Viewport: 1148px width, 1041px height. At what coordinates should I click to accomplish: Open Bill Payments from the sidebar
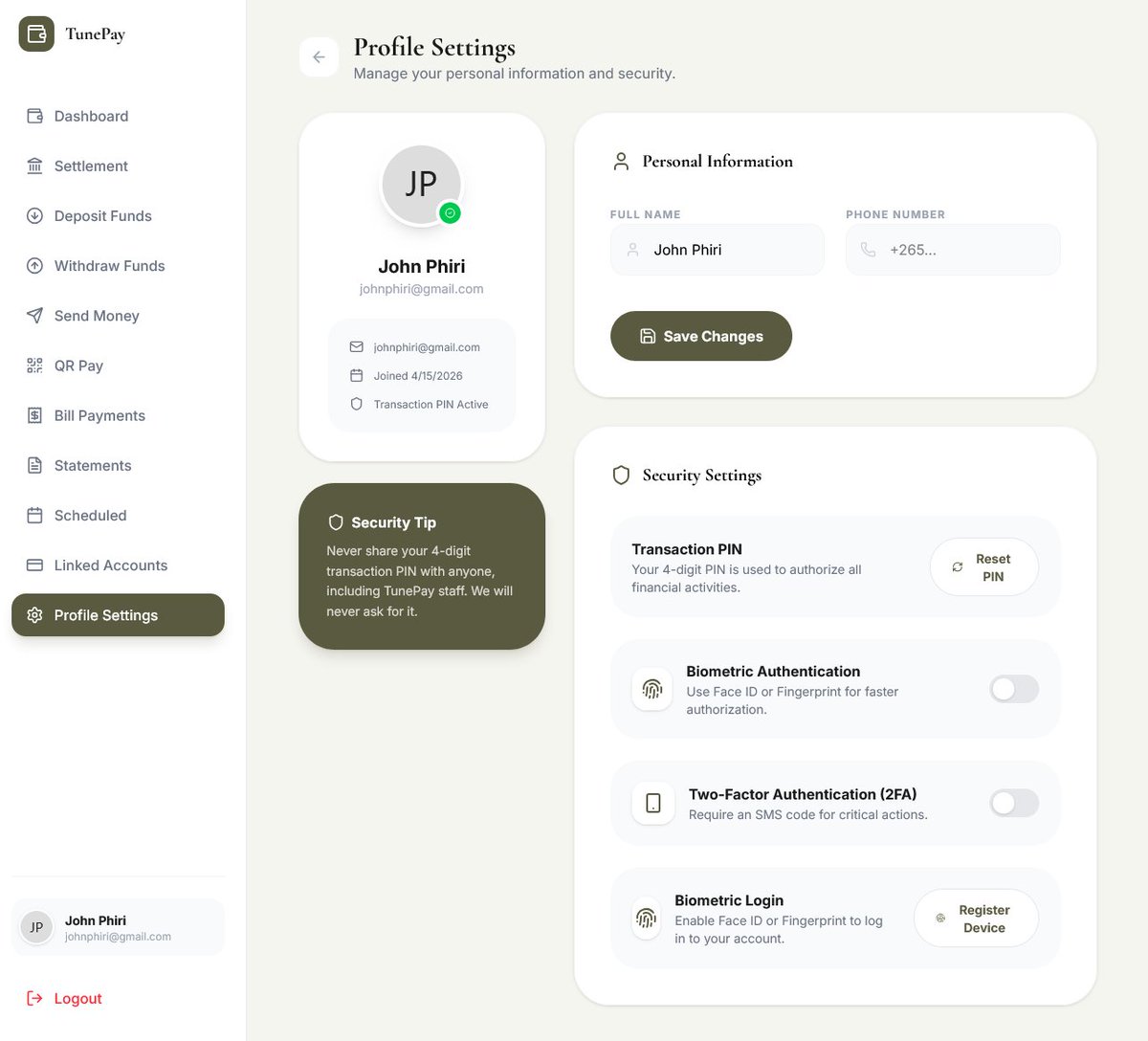click(x=118, y=415)
